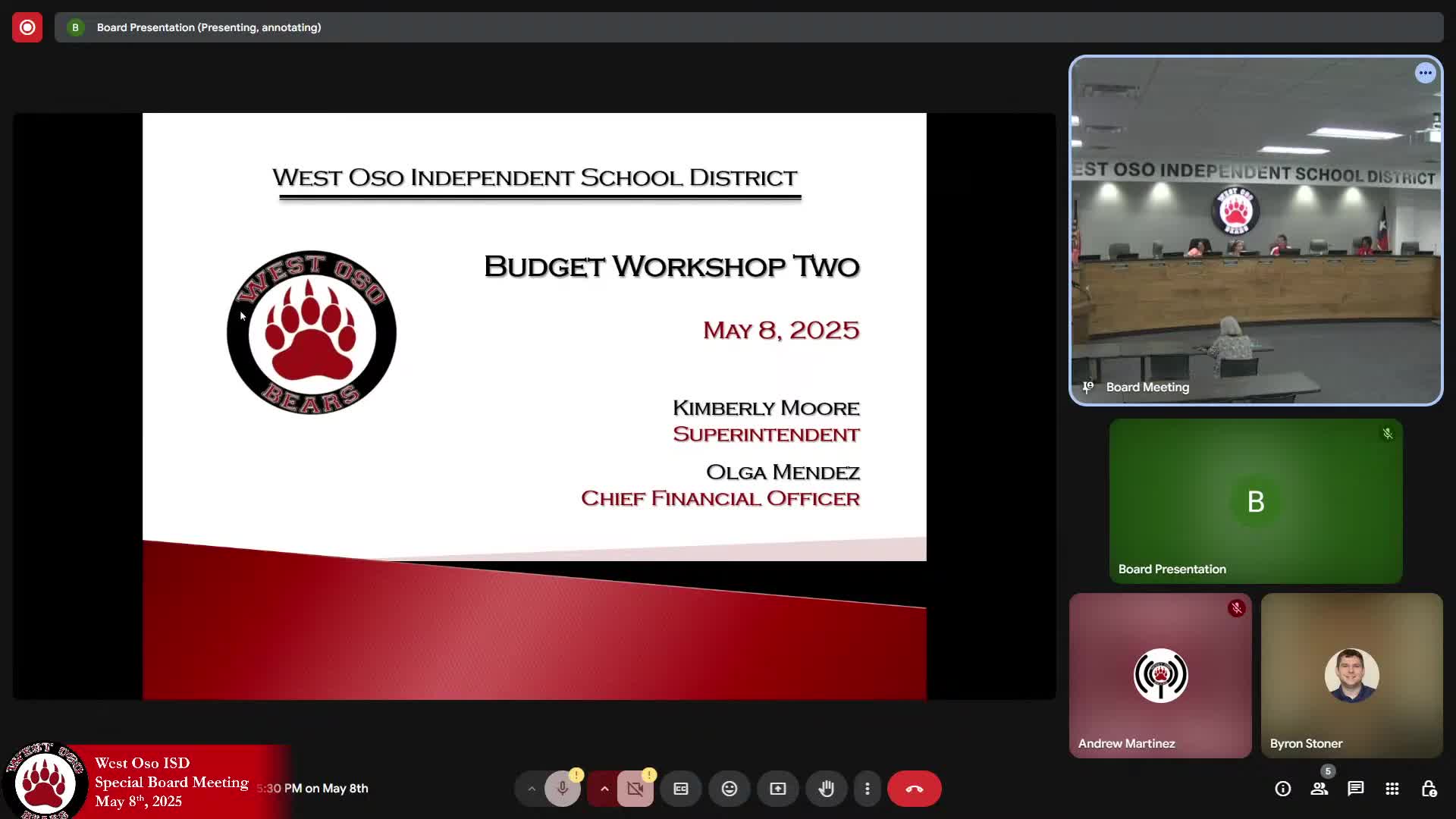The width and height of the screenshot is (1456, 819).
Task: Open host controls lock icon
Action: tap(1429, 789)
